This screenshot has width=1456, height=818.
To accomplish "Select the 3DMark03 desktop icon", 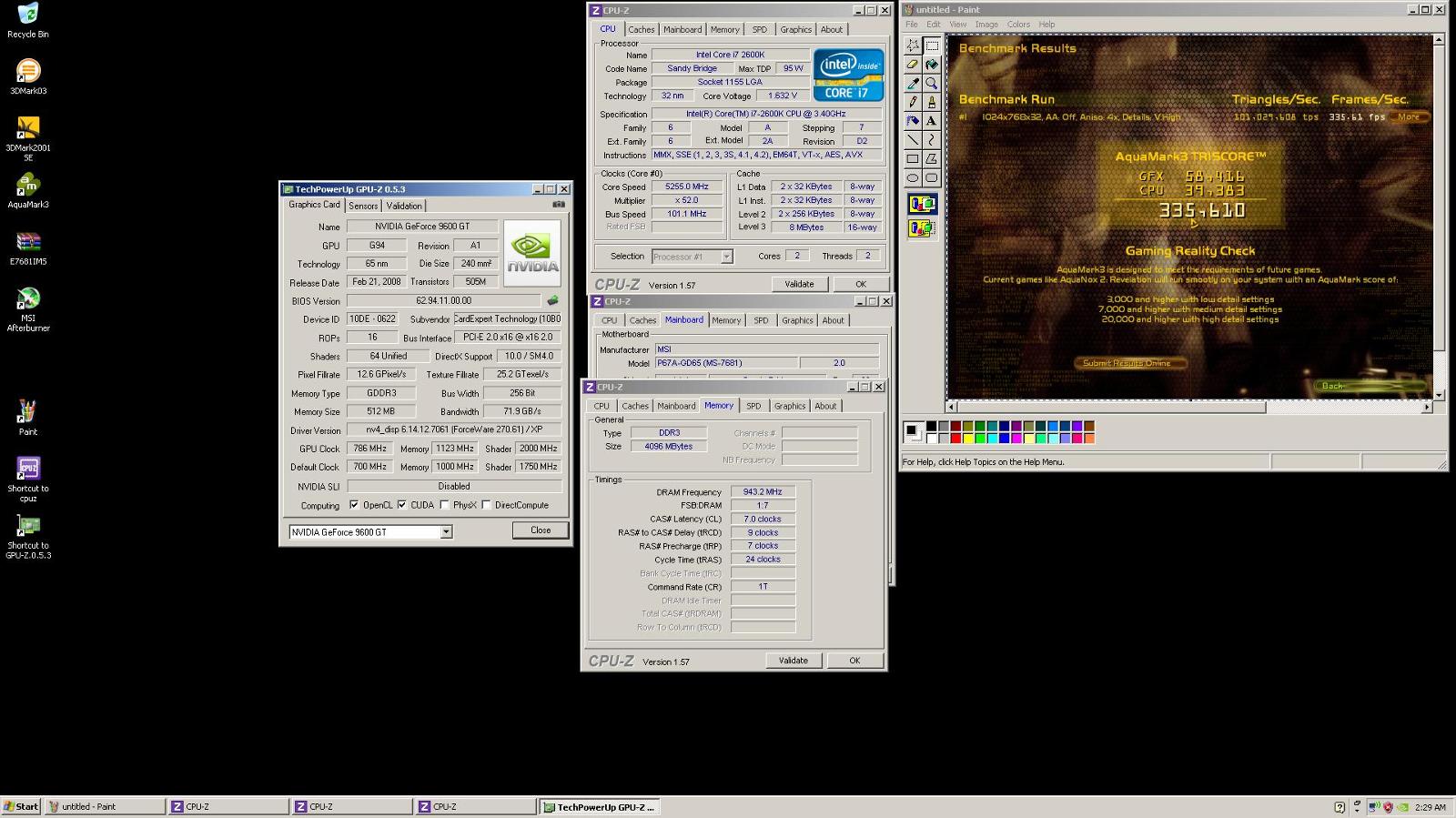I will point(28,77).
